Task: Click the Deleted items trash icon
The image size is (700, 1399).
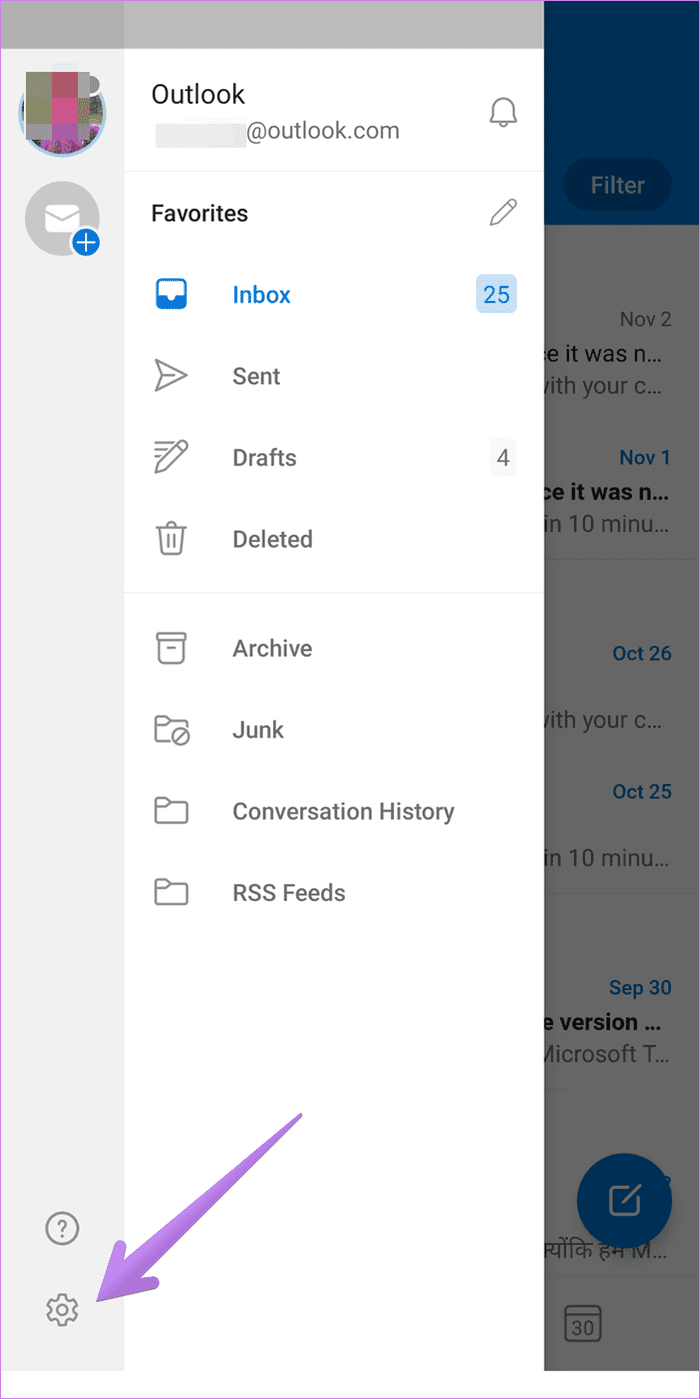Action: 171,538
